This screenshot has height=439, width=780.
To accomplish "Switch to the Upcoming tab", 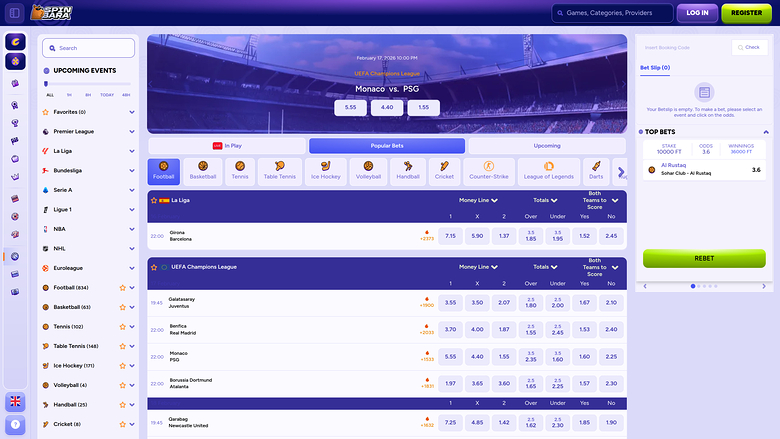I will pyautogui.click(x=547, y=146).
